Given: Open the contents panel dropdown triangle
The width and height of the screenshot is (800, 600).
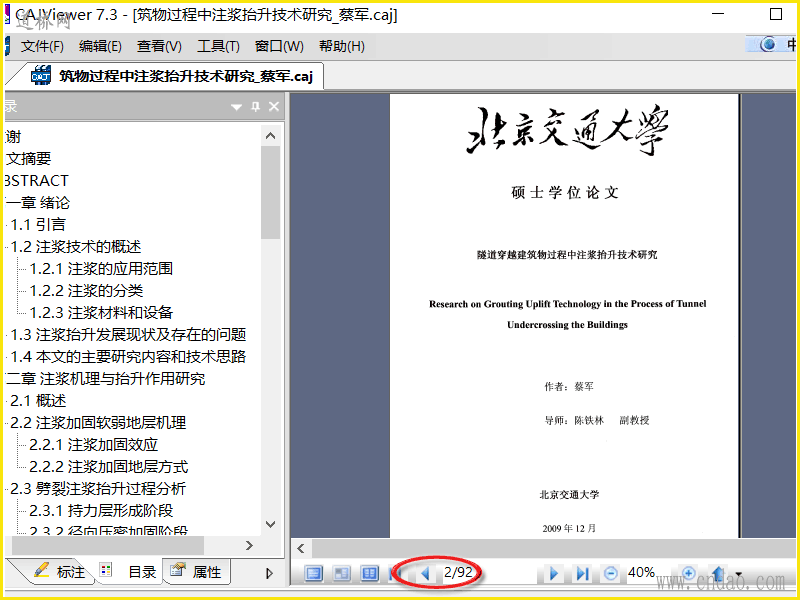Looking at the screenshot, I should point(236,107).
